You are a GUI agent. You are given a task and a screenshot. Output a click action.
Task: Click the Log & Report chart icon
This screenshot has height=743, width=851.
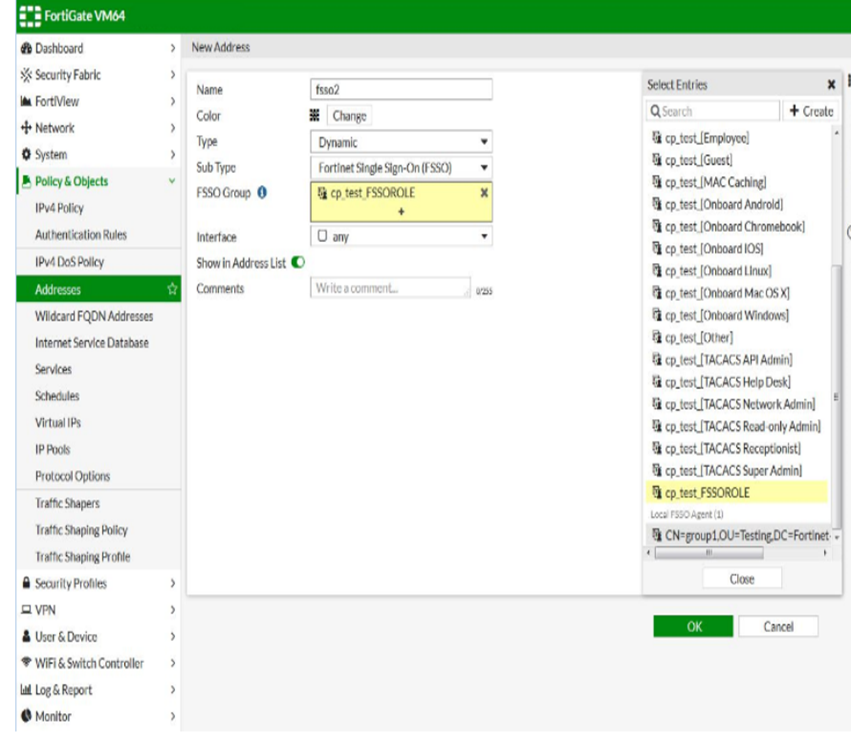pos(26,690)
